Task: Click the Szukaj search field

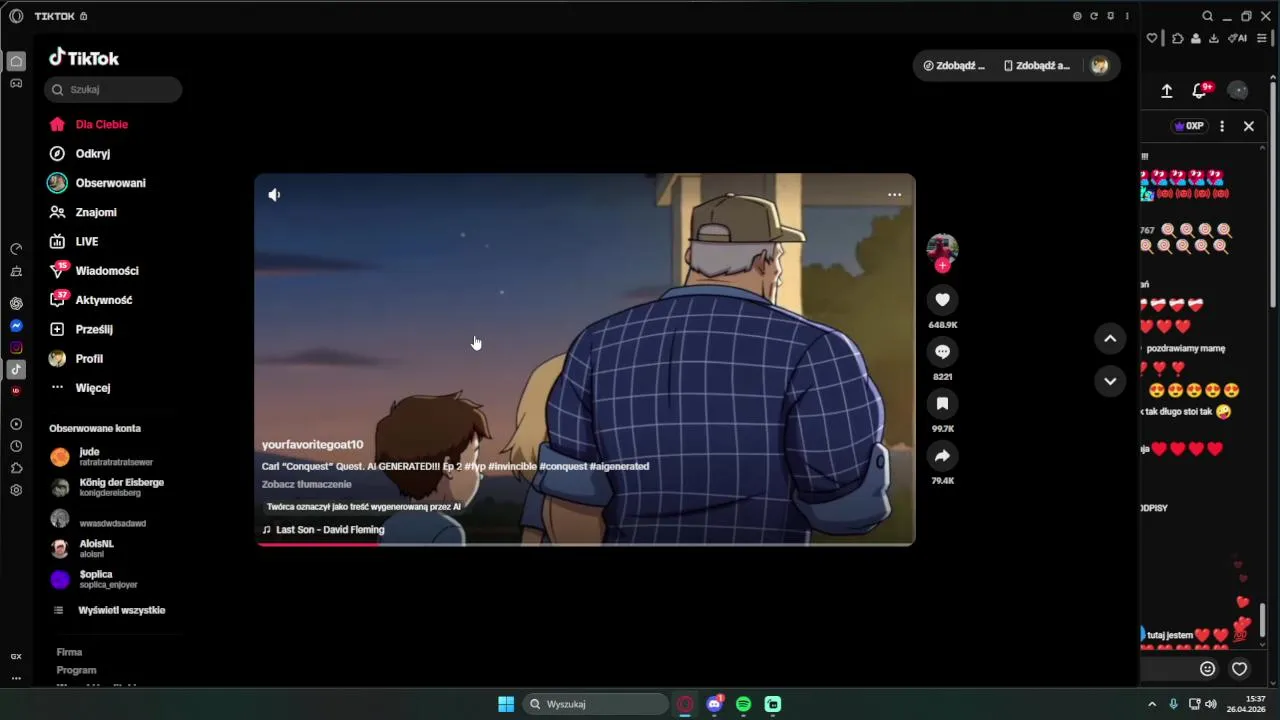Action: 113,89
